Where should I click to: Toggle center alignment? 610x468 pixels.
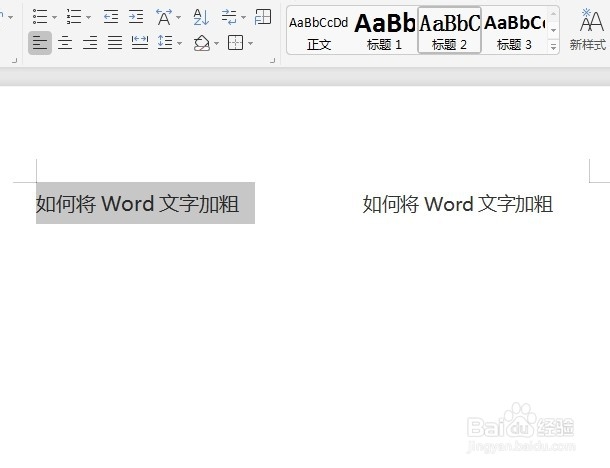click(65, 43)
